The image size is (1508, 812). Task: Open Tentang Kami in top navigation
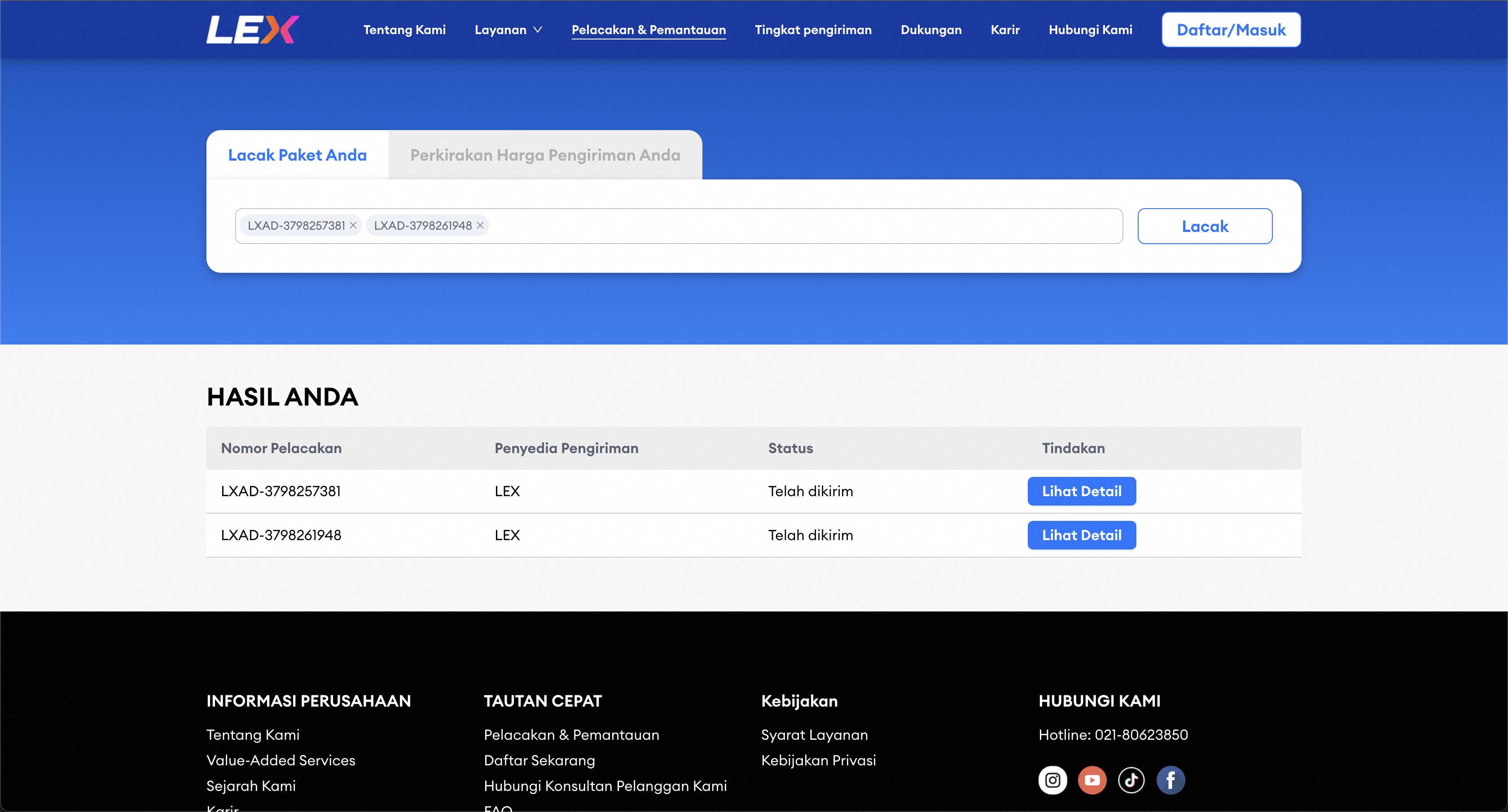tap(404, 30)
